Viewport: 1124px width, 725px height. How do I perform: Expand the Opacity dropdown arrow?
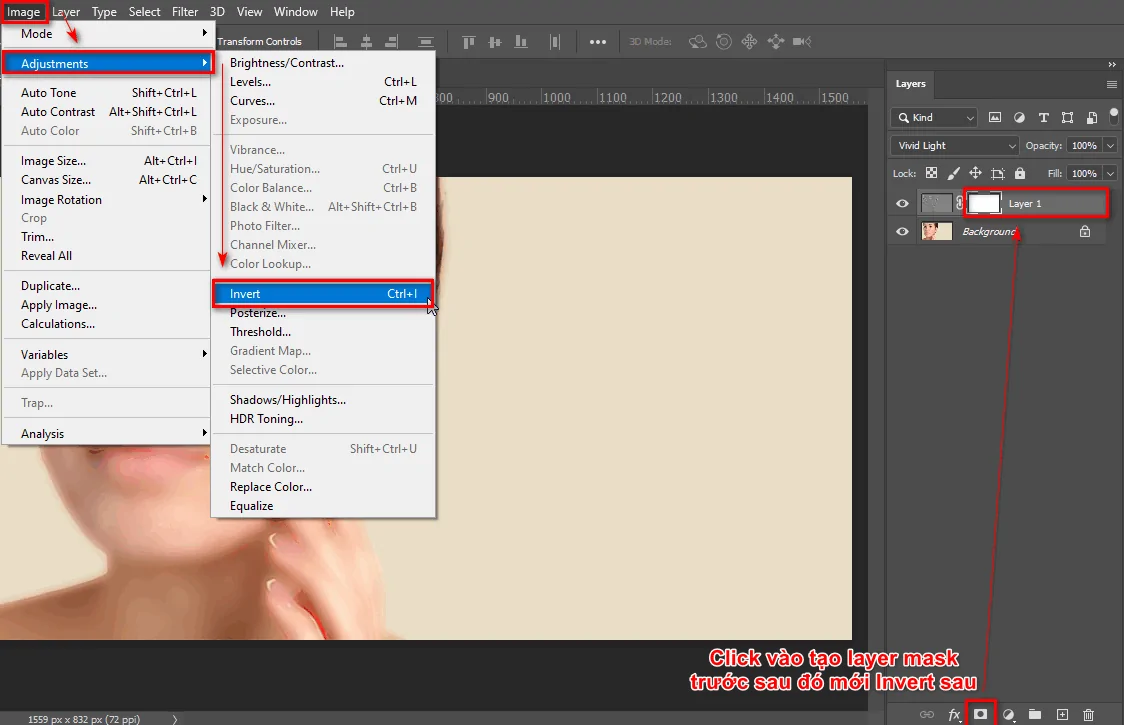[x=1109, y=145]
